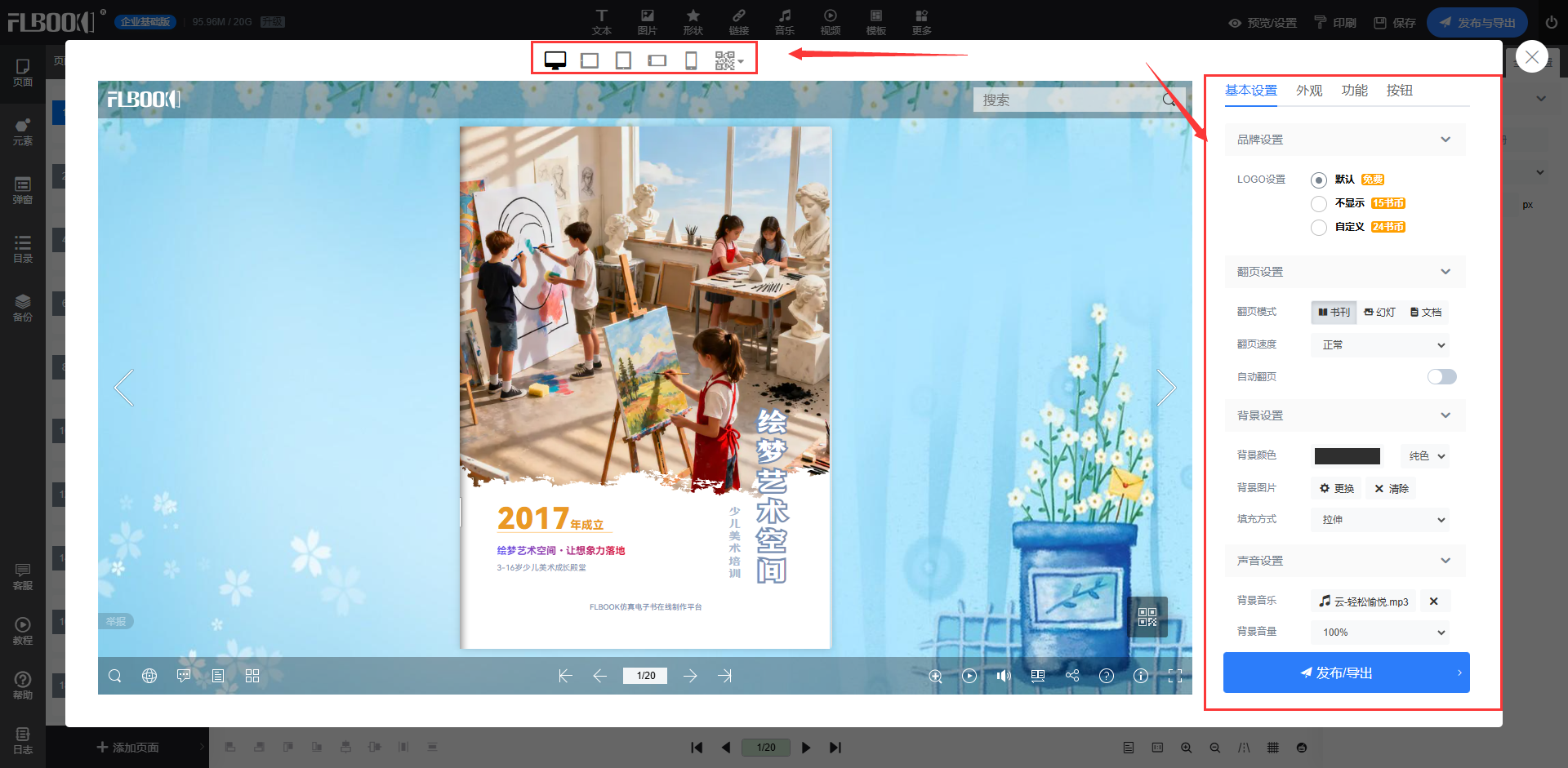Click the 更换 background image button
Viewport: 1568px width, 768px height.
click(x=1337, y=488)
